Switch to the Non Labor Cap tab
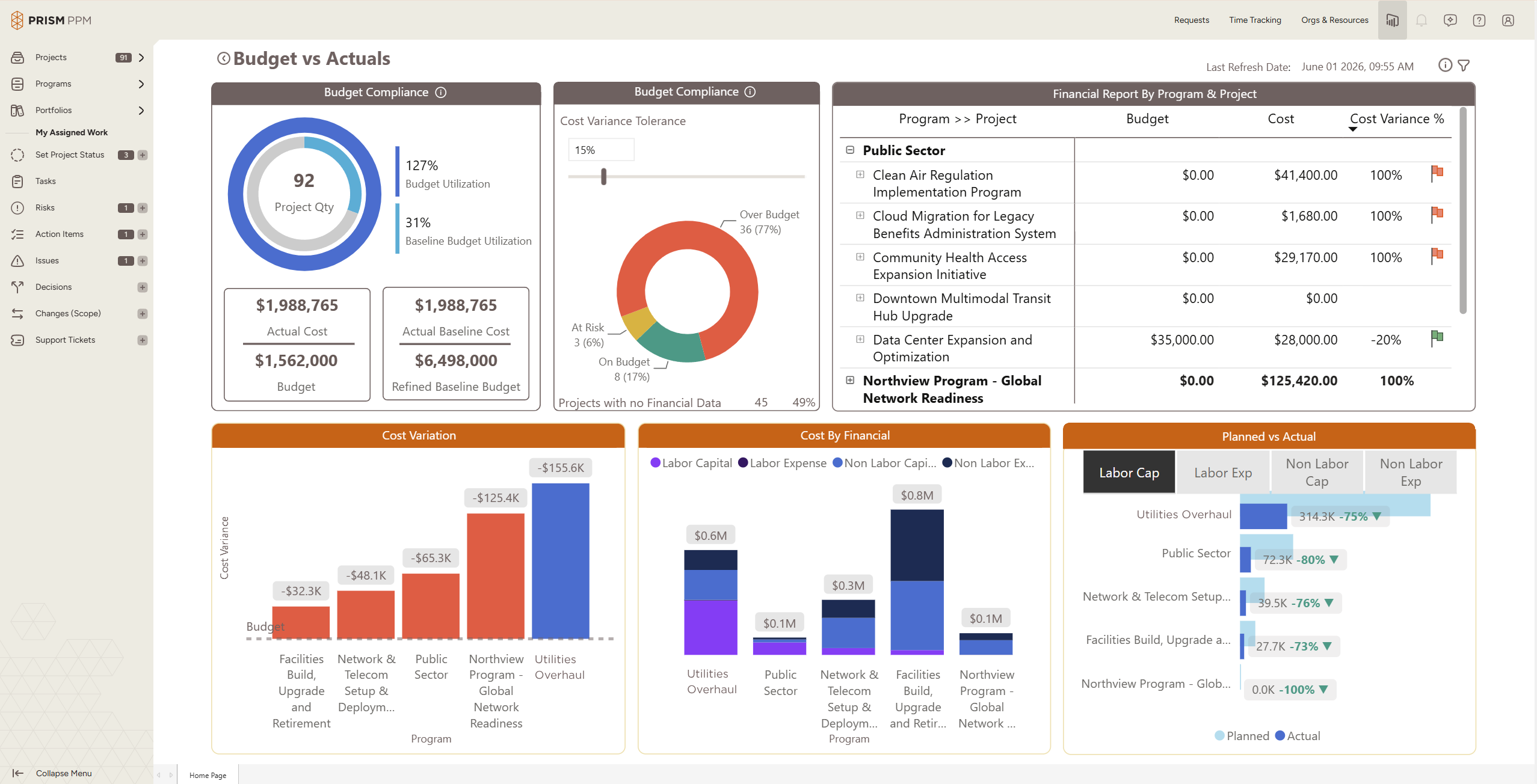The image size is (1537, 784). 1317,473
